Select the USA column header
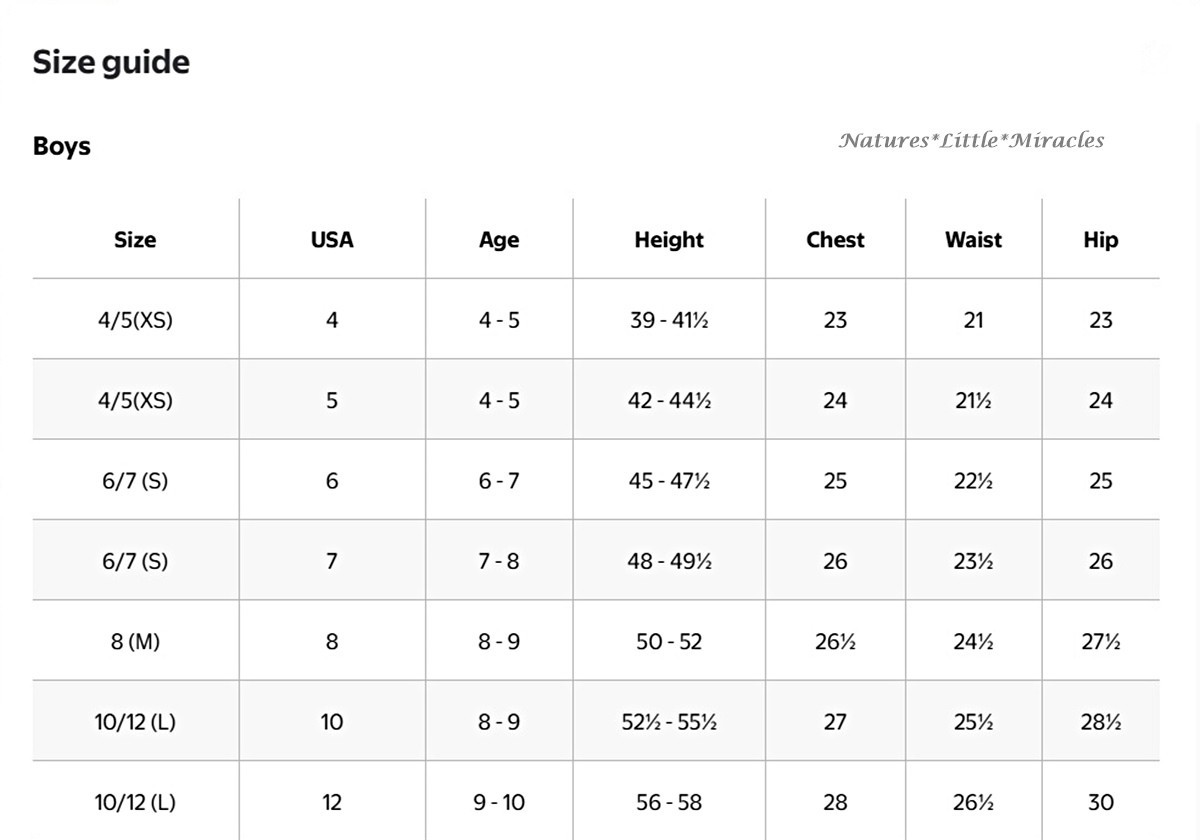The width and height of the screenshot is (1200, 840). pyautogui.click(x=332, y=240)
